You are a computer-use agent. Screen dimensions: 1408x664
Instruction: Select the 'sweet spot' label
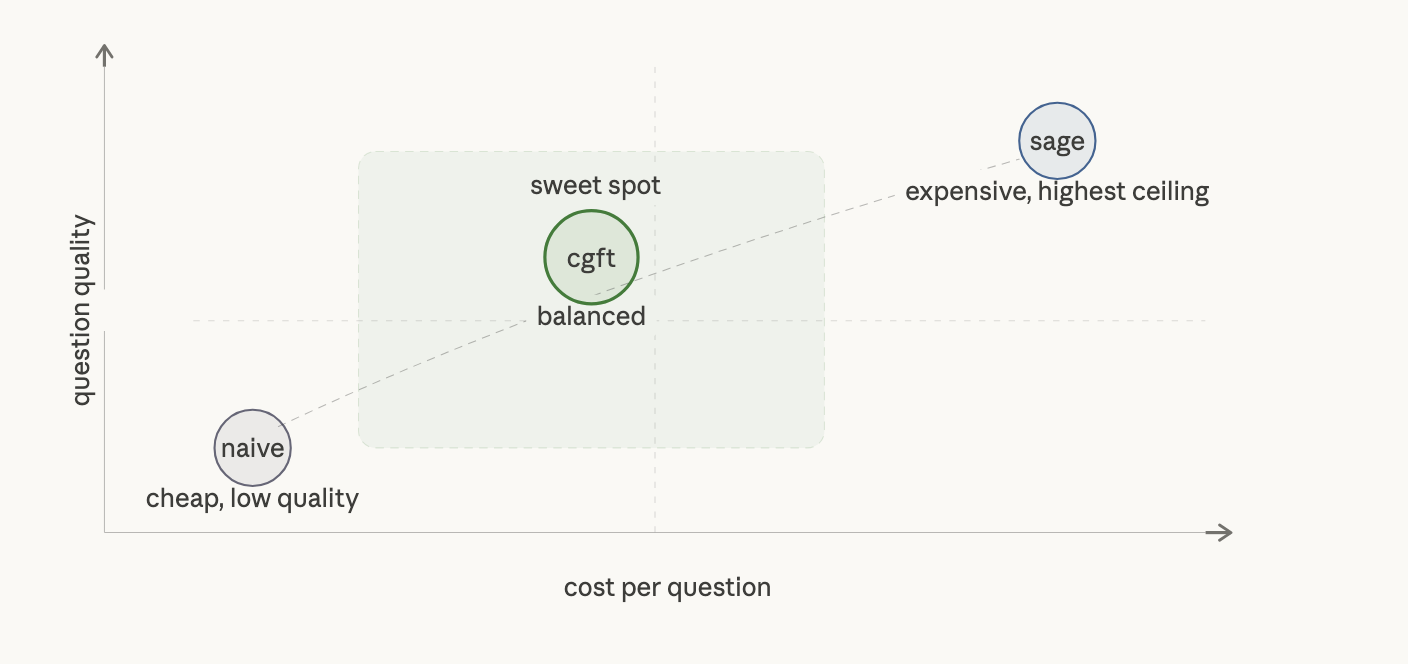point(595,185)
